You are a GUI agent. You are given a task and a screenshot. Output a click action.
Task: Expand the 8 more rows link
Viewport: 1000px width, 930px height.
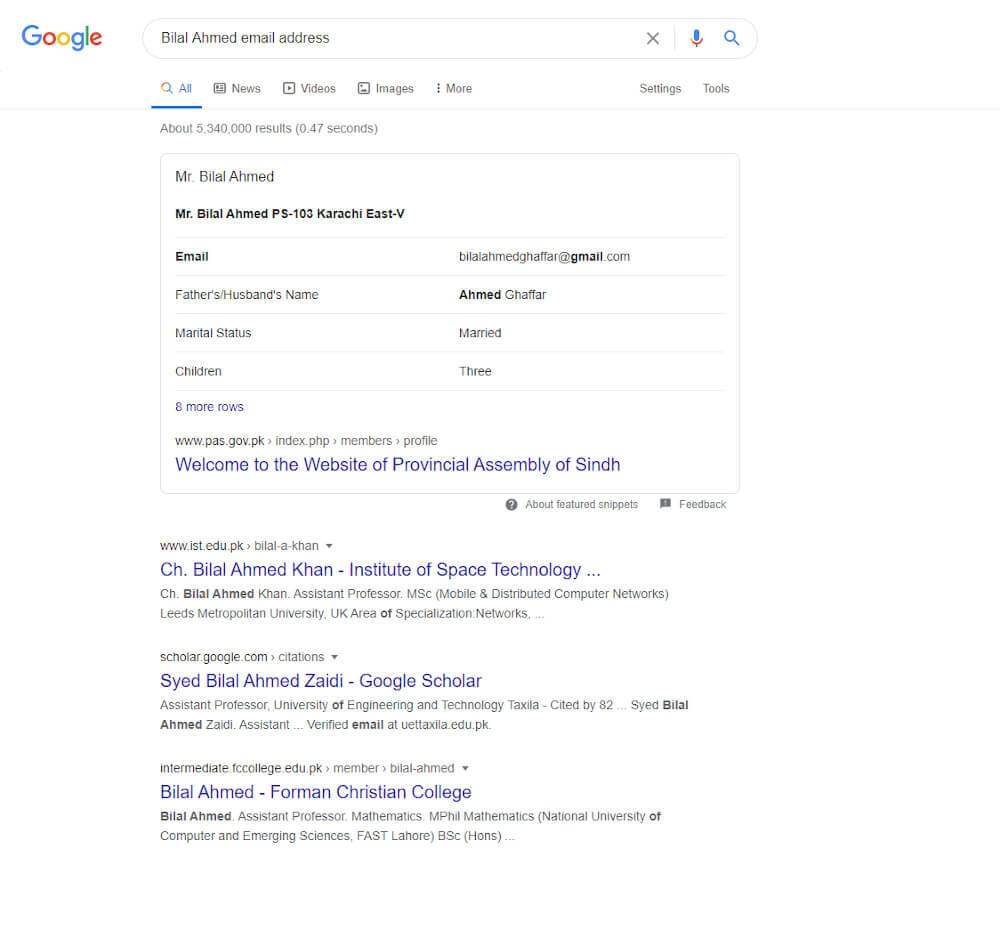209,407
